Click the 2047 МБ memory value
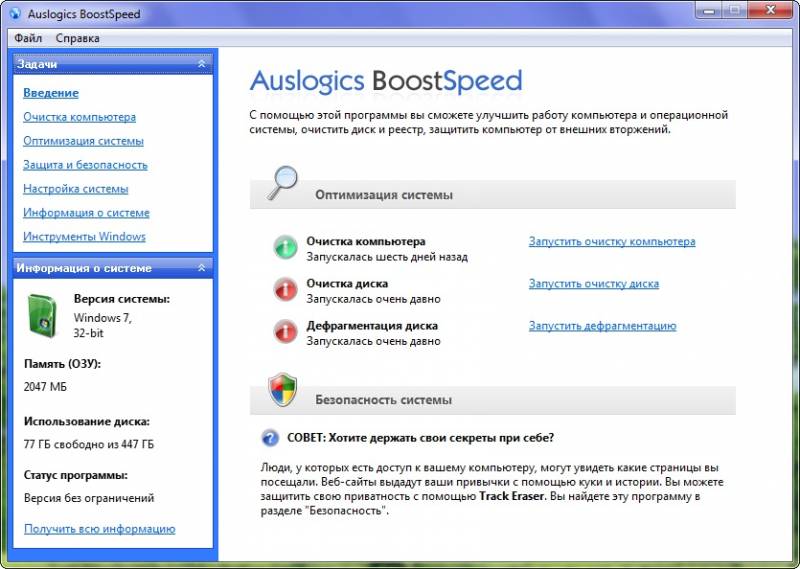The image size is (800, 569). (45, 387)
